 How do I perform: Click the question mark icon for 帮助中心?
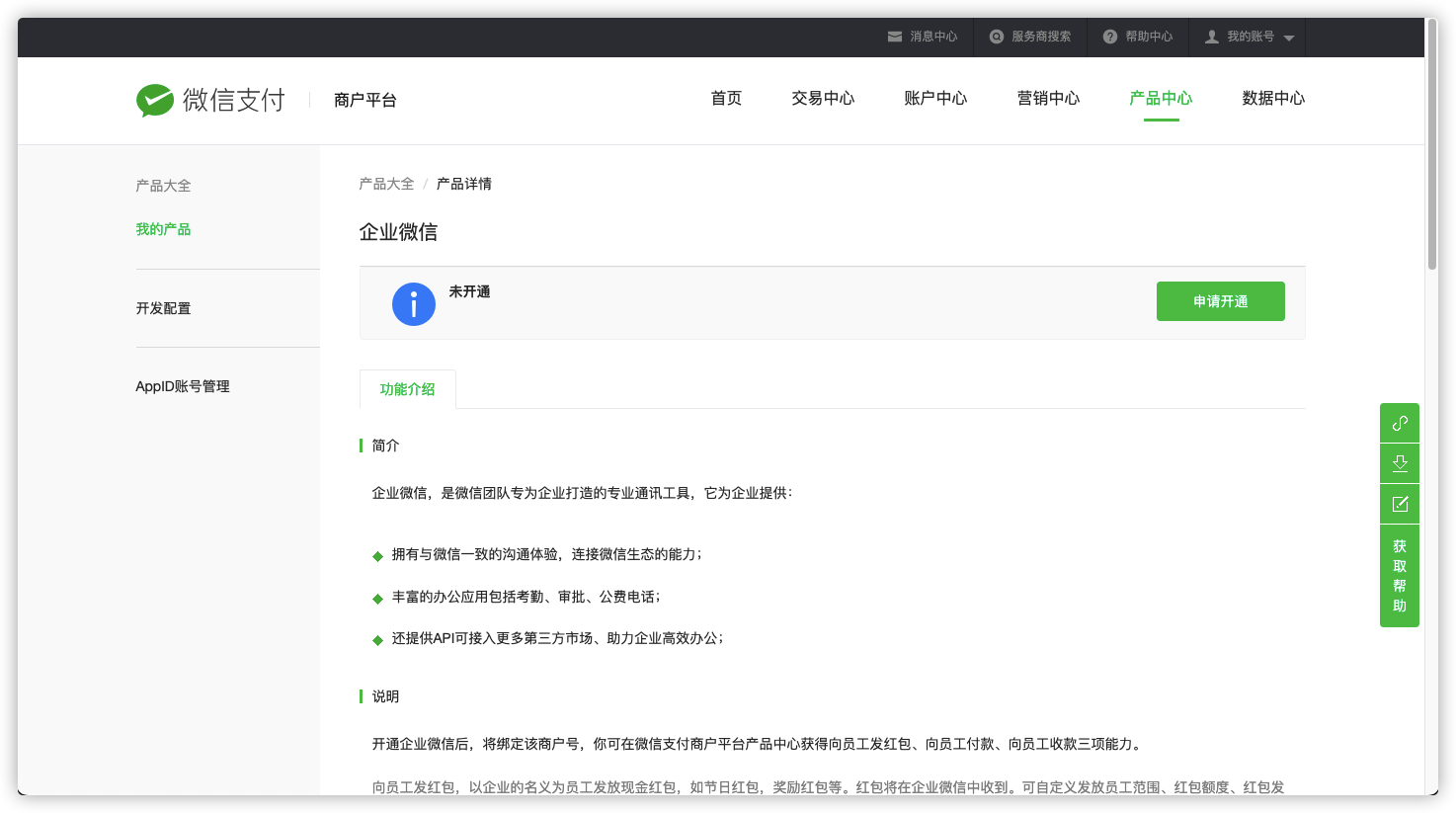coord(1110,37)
